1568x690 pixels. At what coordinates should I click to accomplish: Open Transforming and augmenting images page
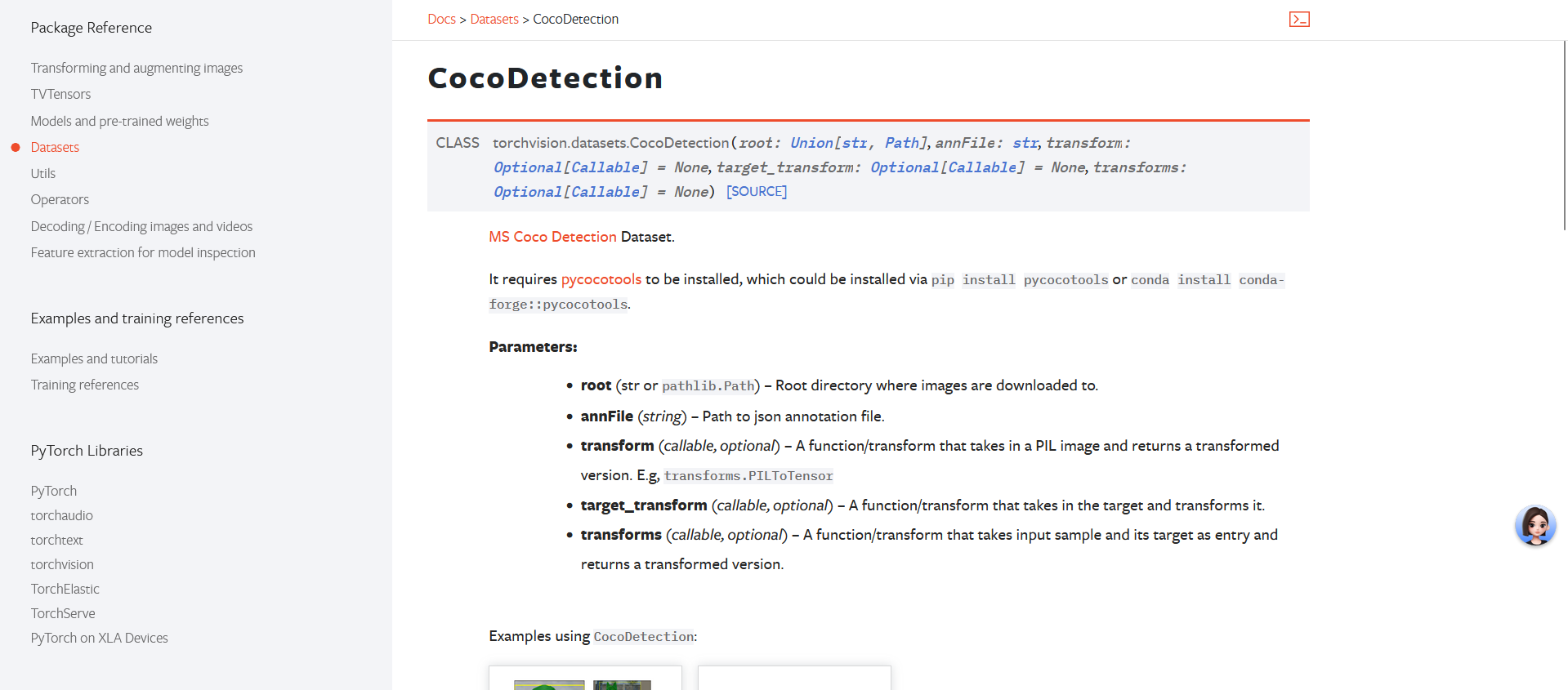[136, 68]
